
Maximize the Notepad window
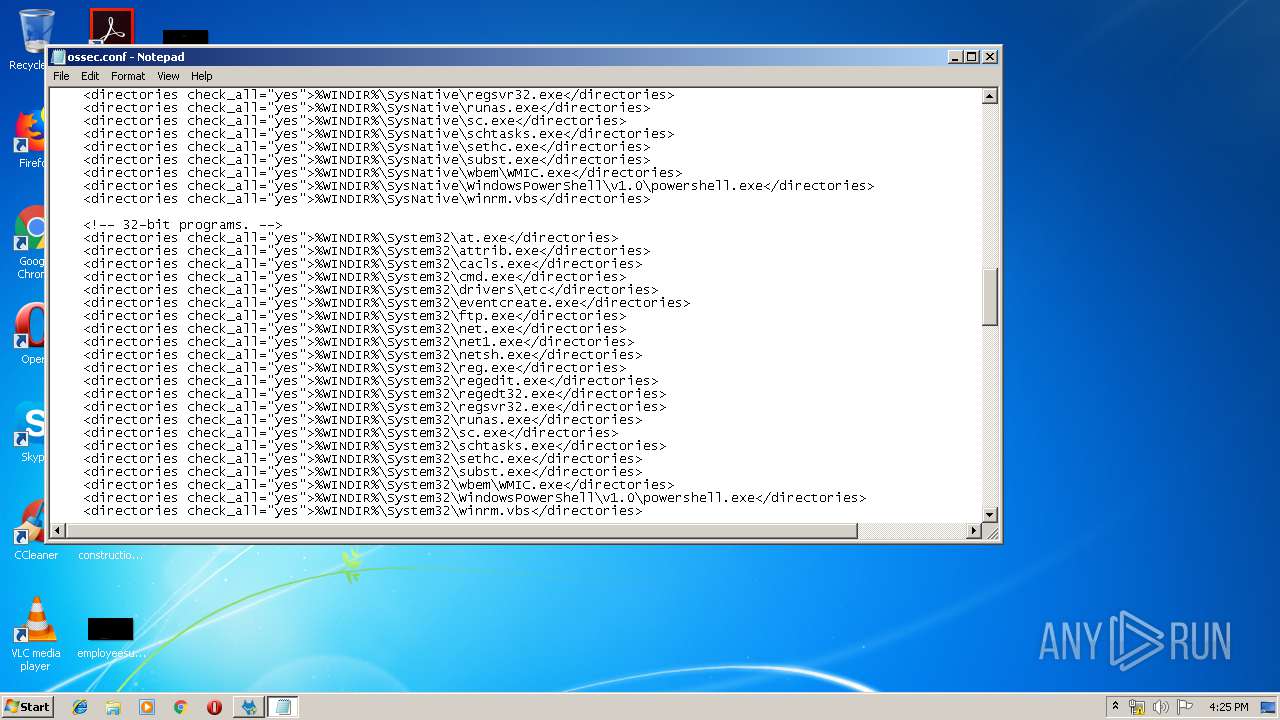coord(971,57)
